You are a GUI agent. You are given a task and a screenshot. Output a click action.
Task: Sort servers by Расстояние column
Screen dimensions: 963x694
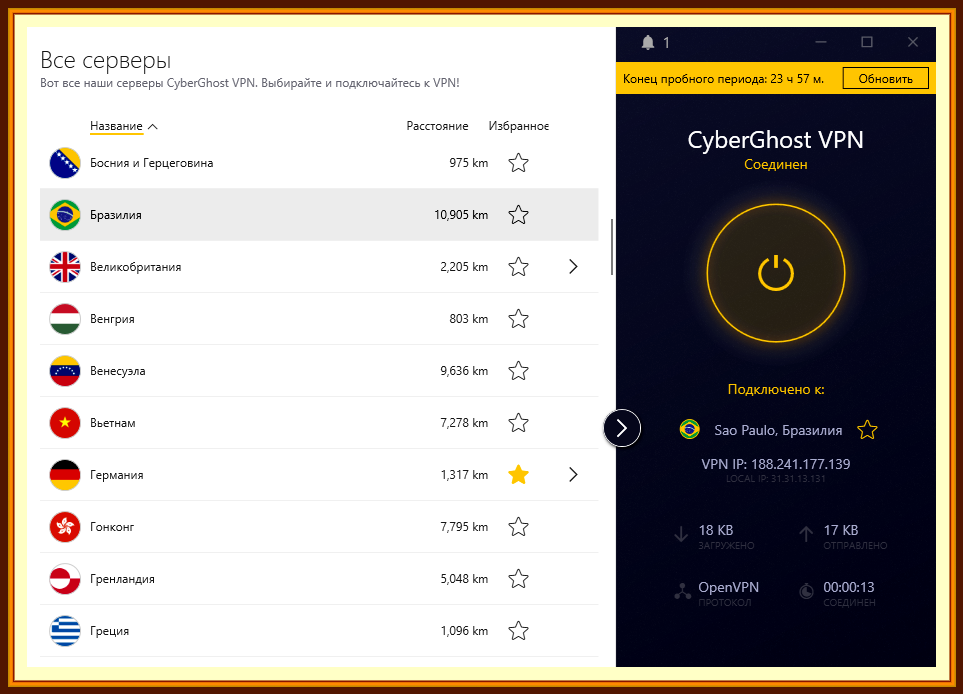pos(437,126)
